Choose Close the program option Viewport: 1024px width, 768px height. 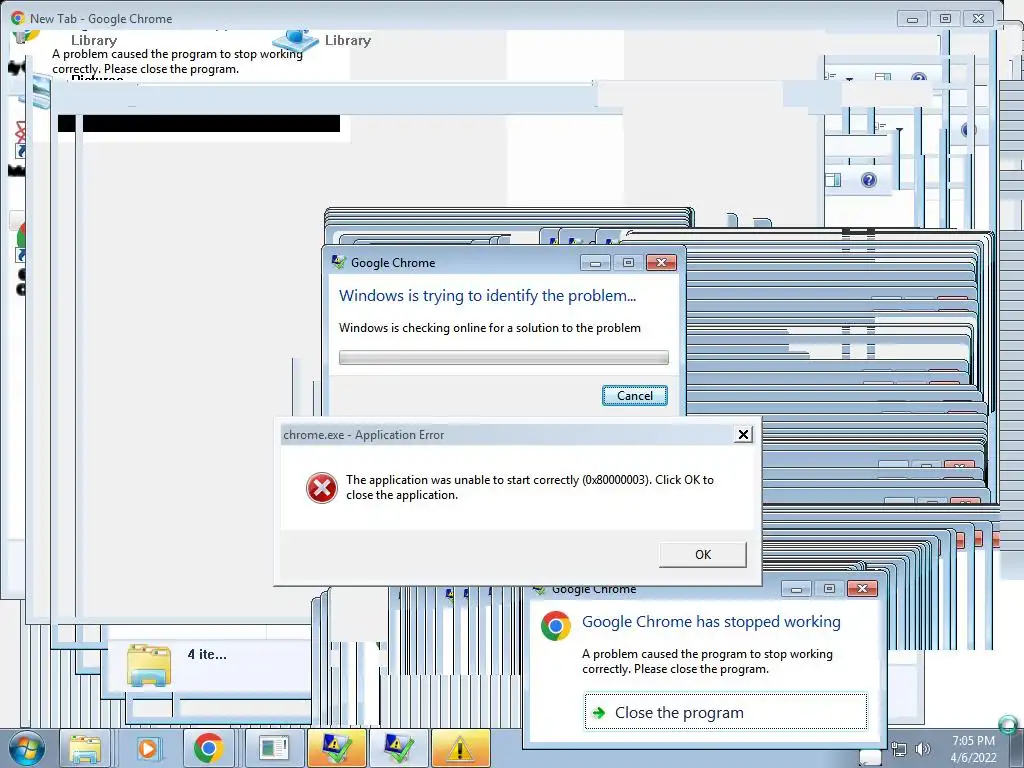[726, 712]
